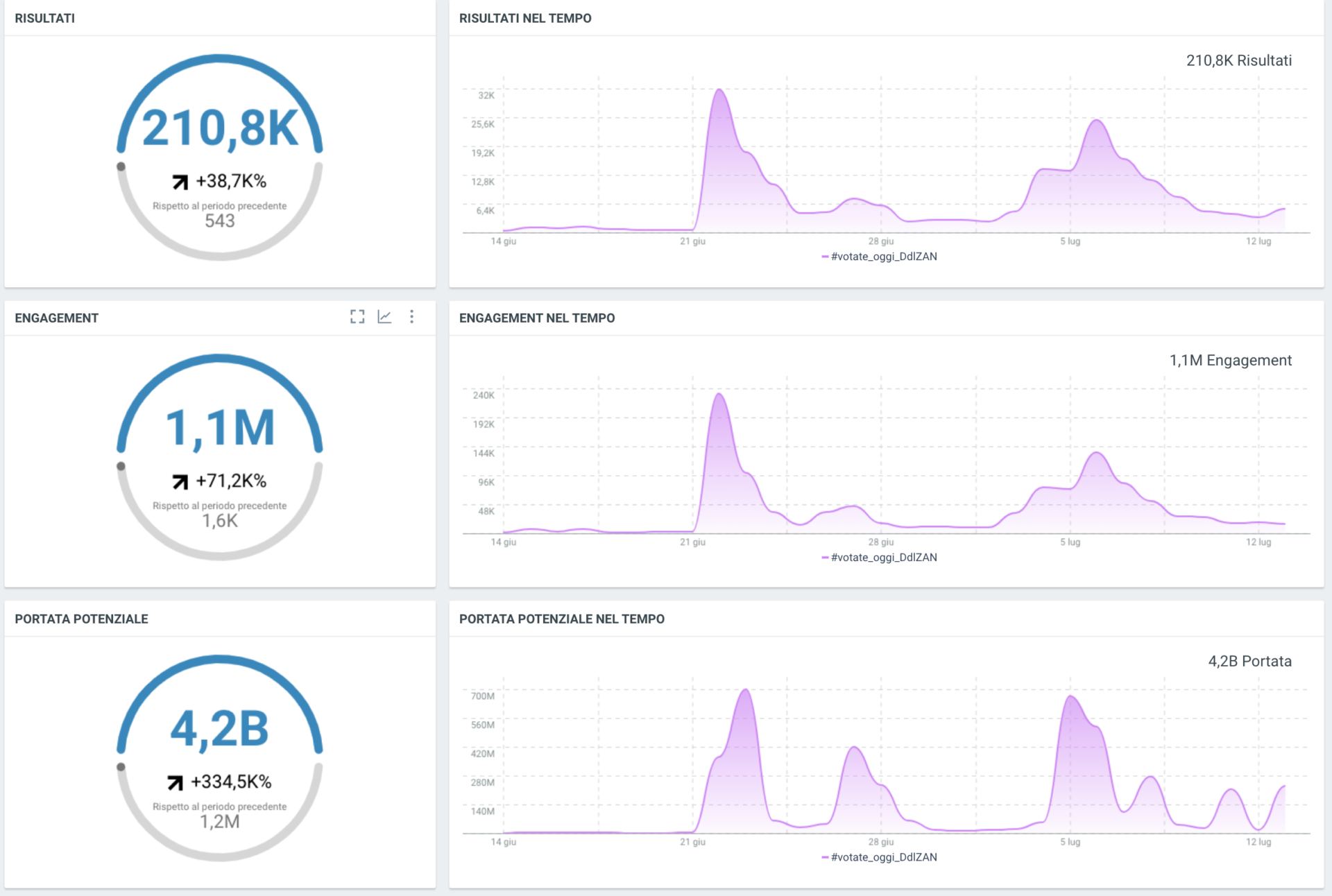The width and height of the screenshot is (1332, 896).
Task: Click the 4,2B potential reach gauge value
Action: point(220,729)
